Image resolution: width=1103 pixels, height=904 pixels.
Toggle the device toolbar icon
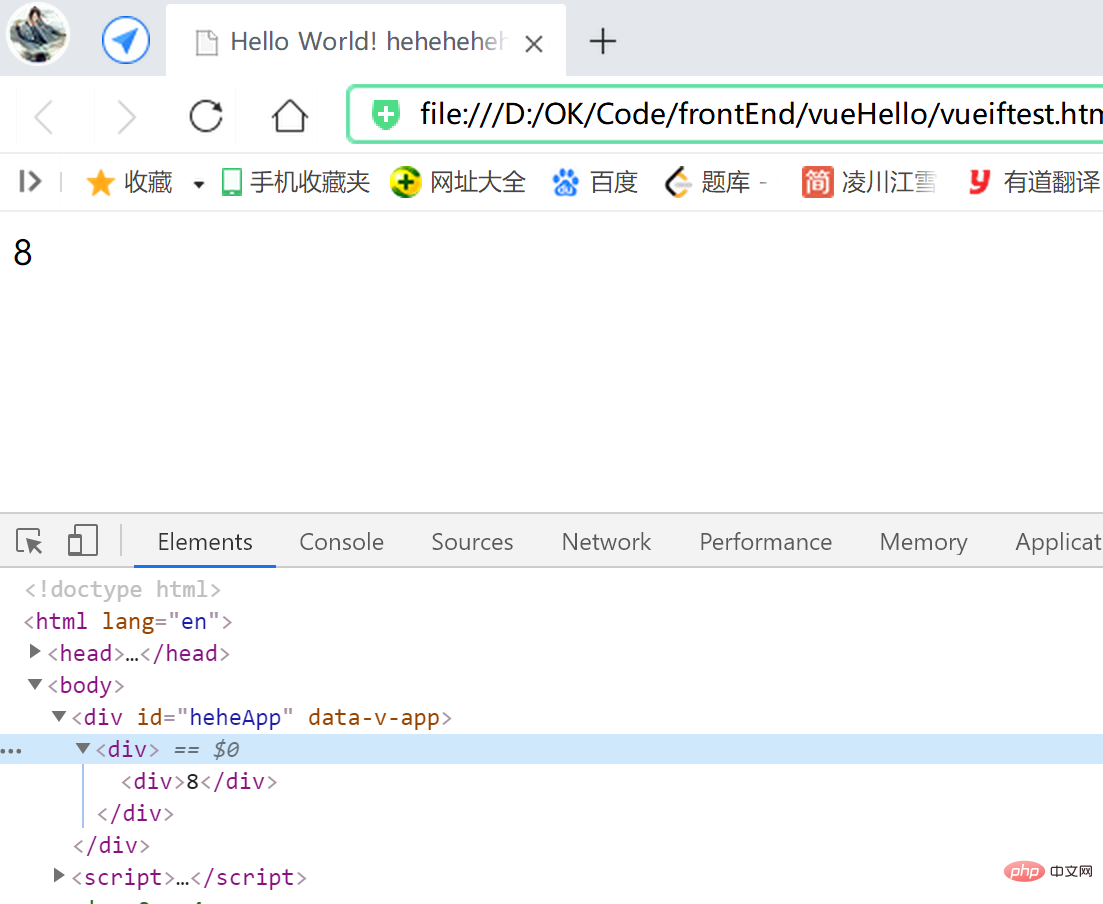coord(82,542)
